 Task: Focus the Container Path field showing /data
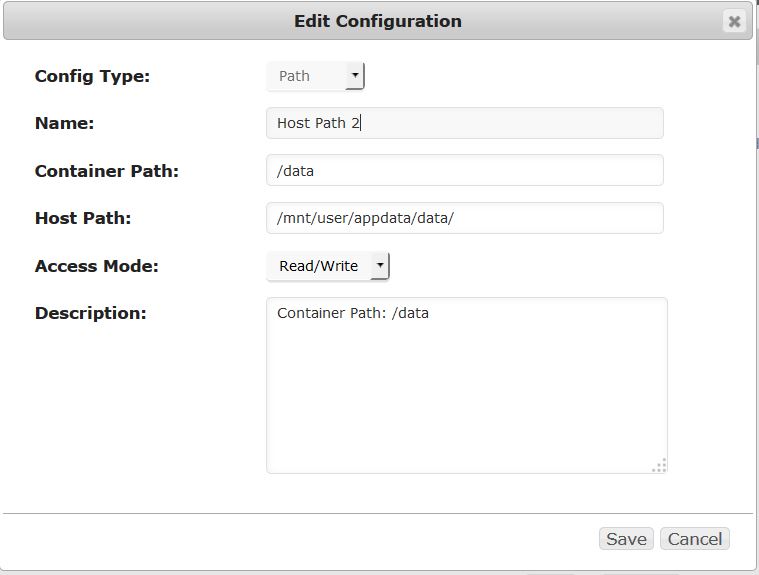465,170
